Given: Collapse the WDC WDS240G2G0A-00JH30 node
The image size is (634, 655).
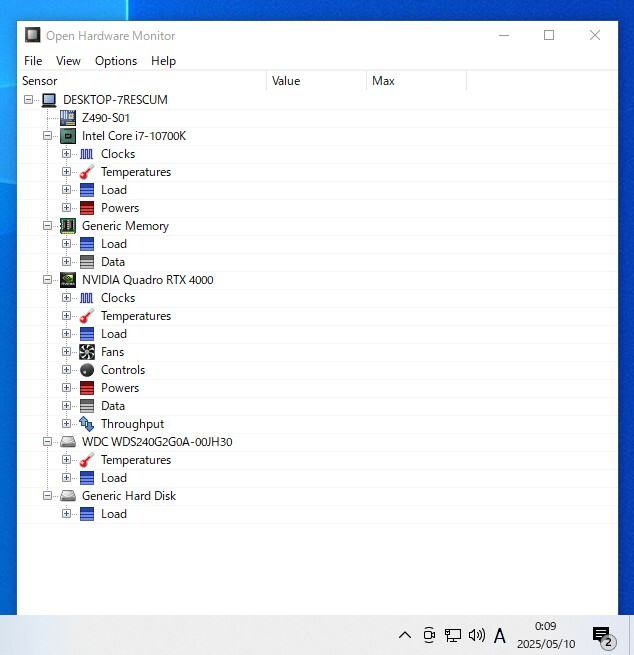Looking at the screenshot, I should [48, 442].
